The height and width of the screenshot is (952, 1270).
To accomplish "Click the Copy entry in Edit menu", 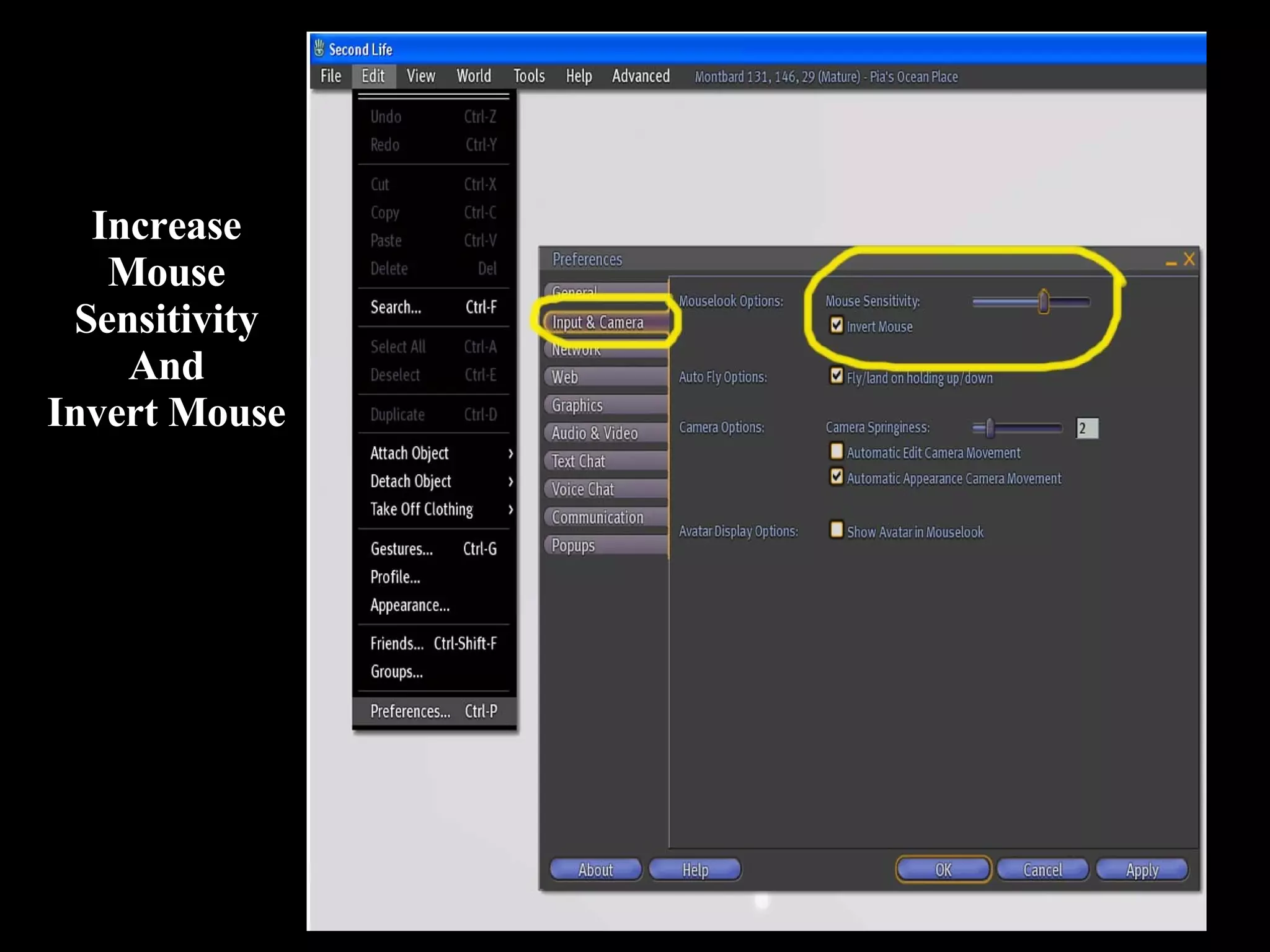I will 433,213.
